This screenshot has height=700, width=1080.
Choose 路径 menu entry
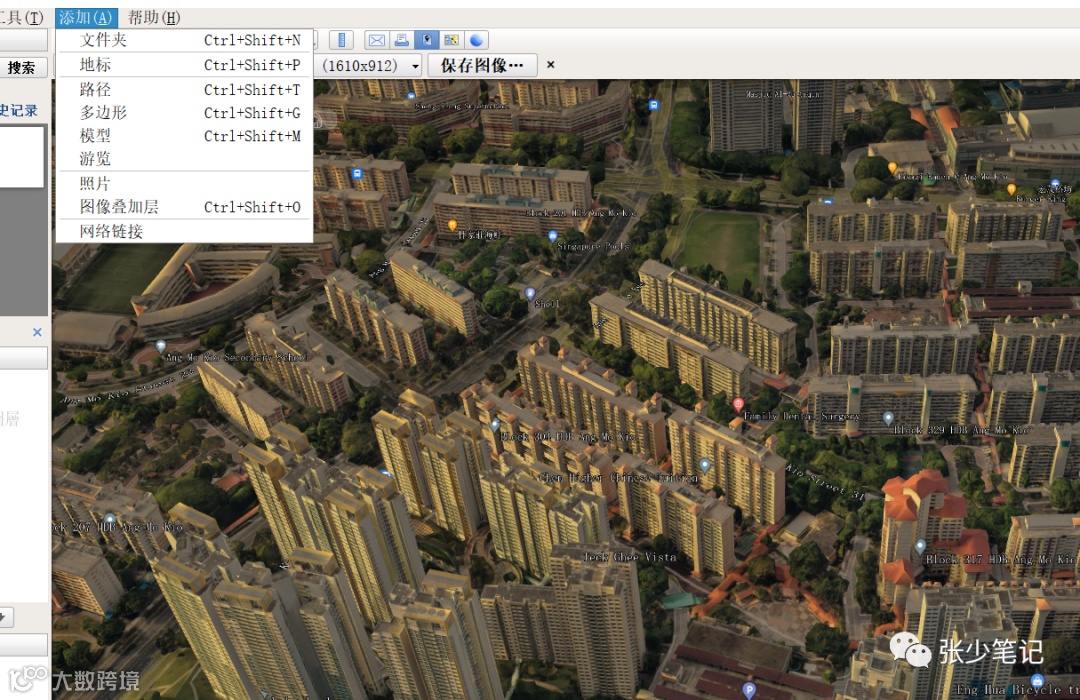pos(185,90)
